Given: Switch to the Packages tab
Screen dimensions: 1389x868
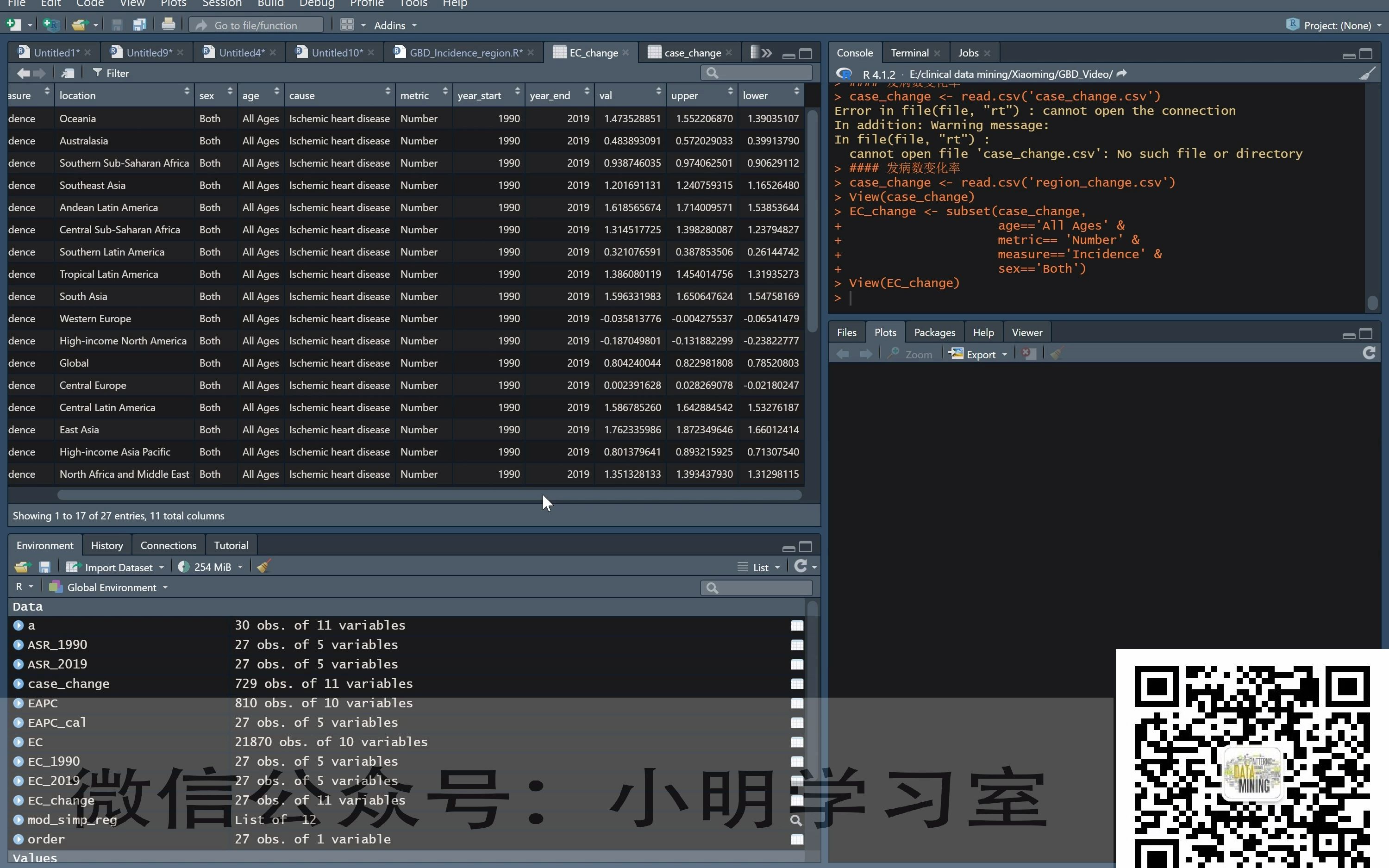Looking at the screenshot, I should point(934,332).
